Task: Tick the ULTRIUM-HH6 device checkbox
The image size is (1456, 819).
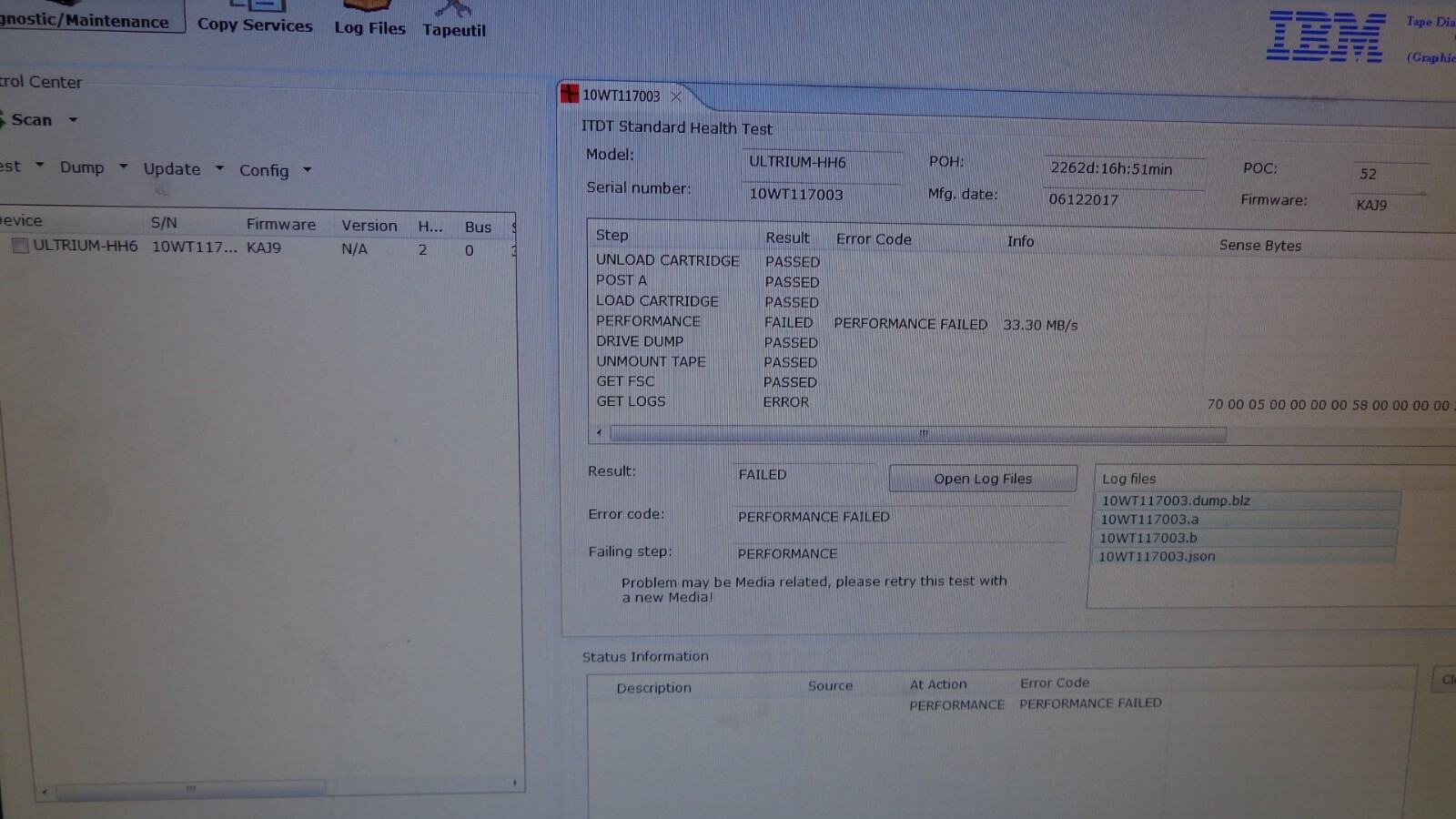Action: tap(20, 246)
